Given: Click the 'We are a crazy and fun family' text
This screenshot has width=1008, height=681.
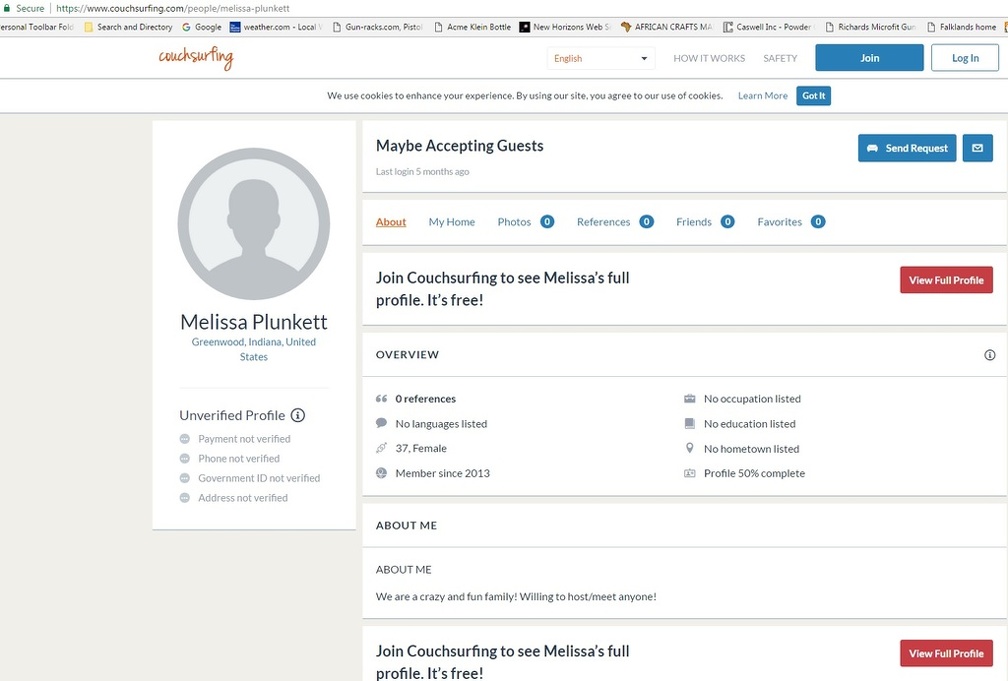Looking at the screenshot, I should pos(516,597).
